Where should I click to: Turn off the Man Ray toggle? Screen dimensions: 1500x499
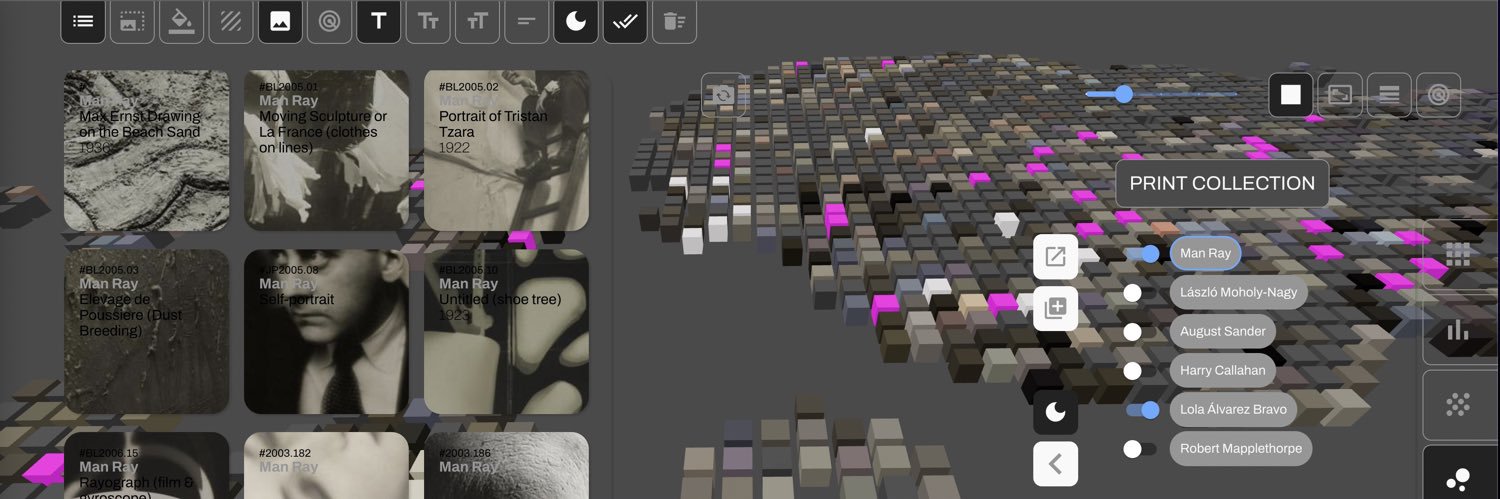(x=1142, y=254)
